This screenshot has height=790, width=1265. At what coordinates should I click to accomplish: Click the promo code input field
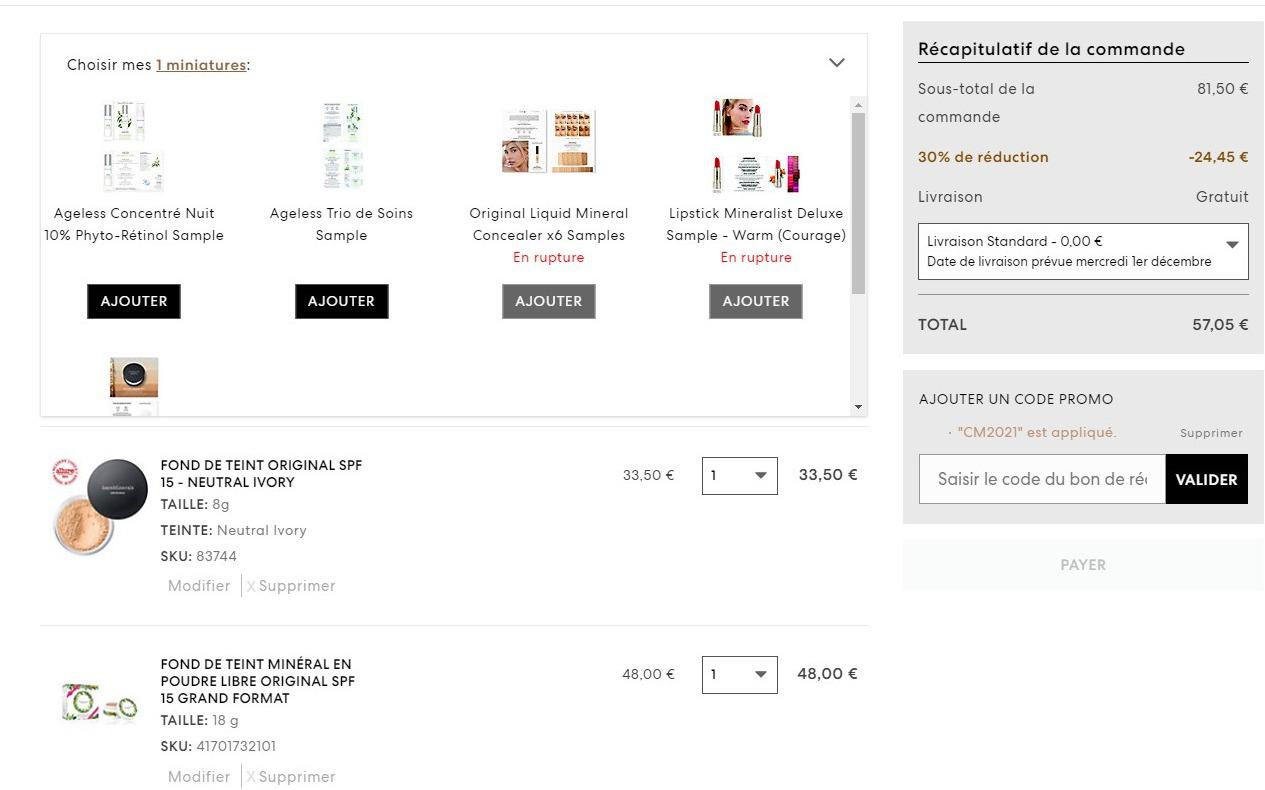(1042, 479)
